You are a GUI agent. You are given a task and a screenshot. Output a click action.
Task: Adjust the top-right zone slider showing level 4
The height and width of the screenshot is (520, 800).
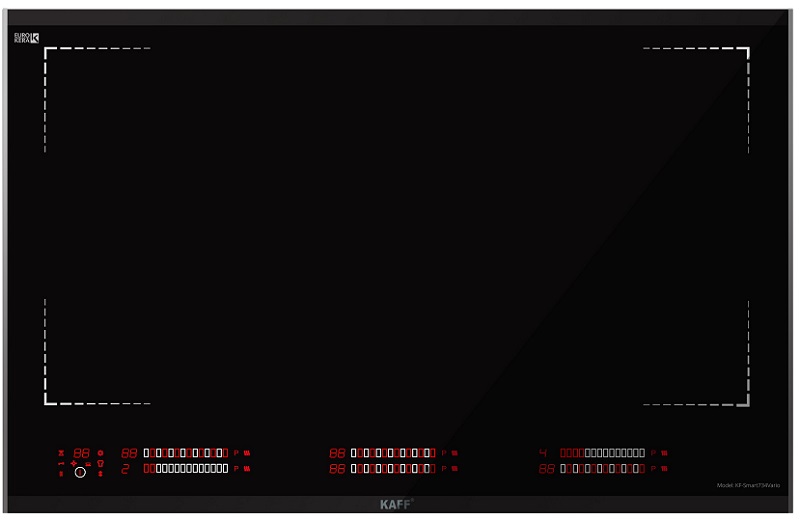602,453
